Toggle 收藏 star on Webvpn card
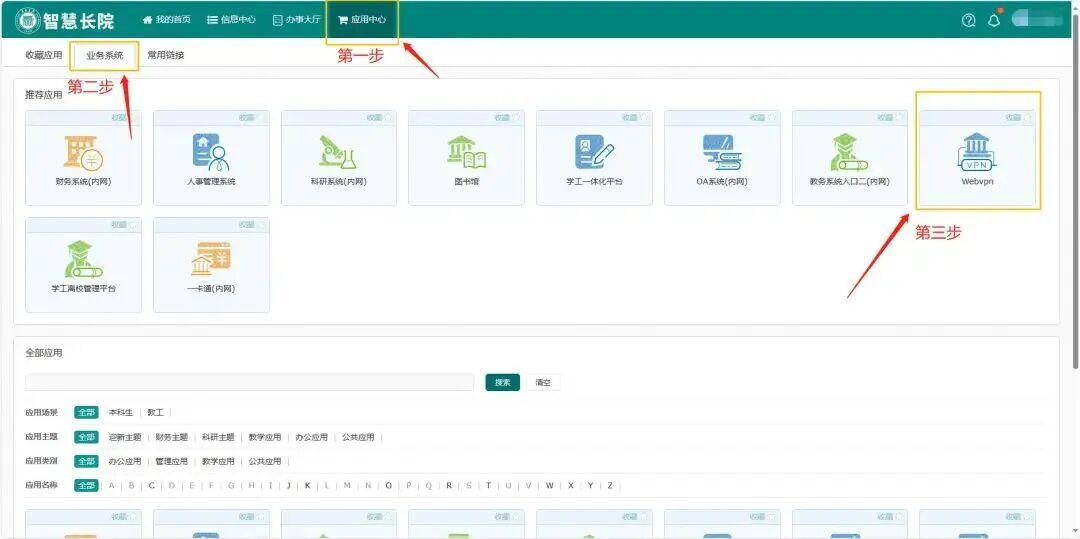Image resolution: width=1080 pixels, height=539 pixels. (1027, 118)
